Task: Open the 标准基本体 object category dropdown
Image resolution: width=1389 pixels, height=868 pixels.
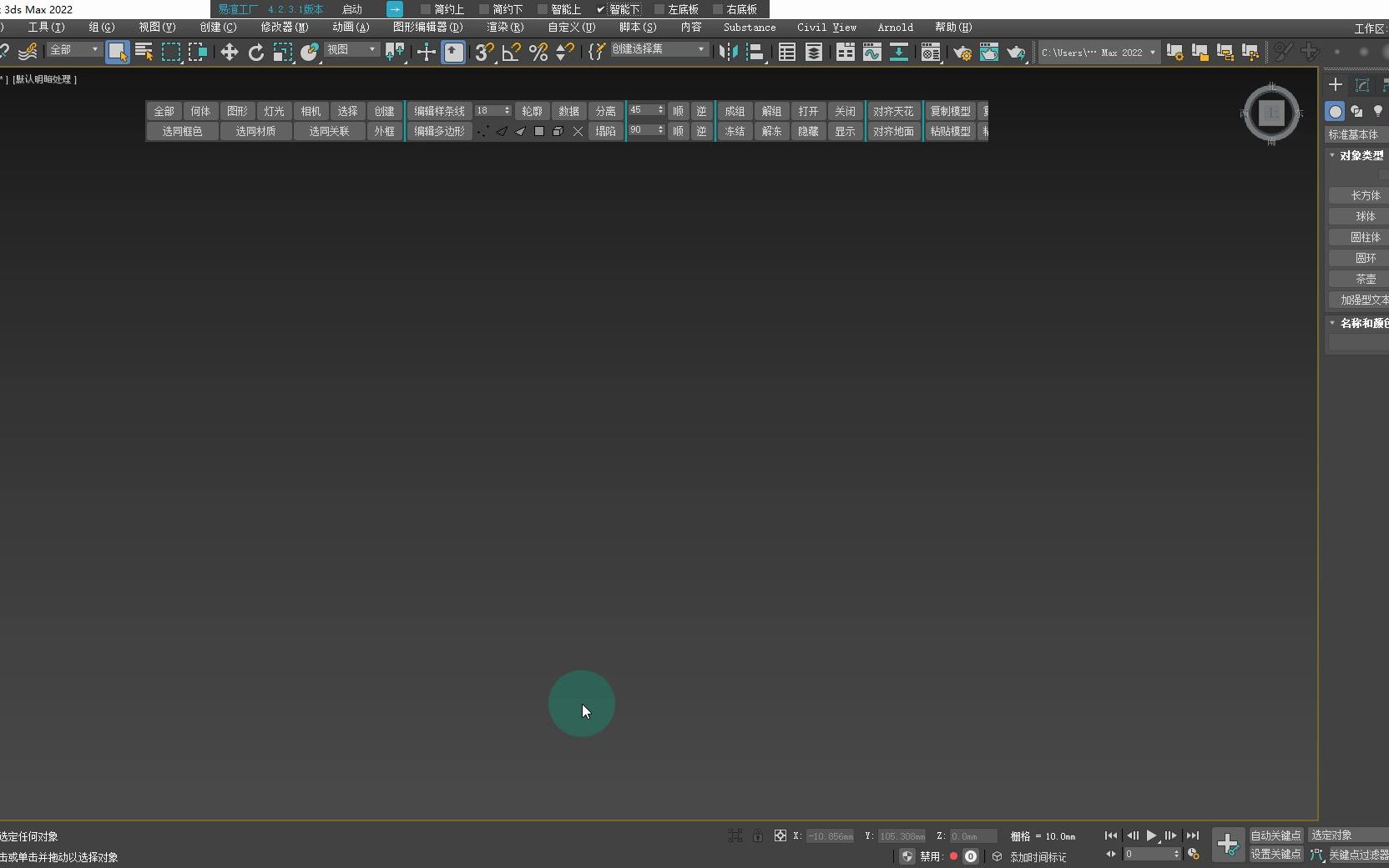Action: [1357, 134]
